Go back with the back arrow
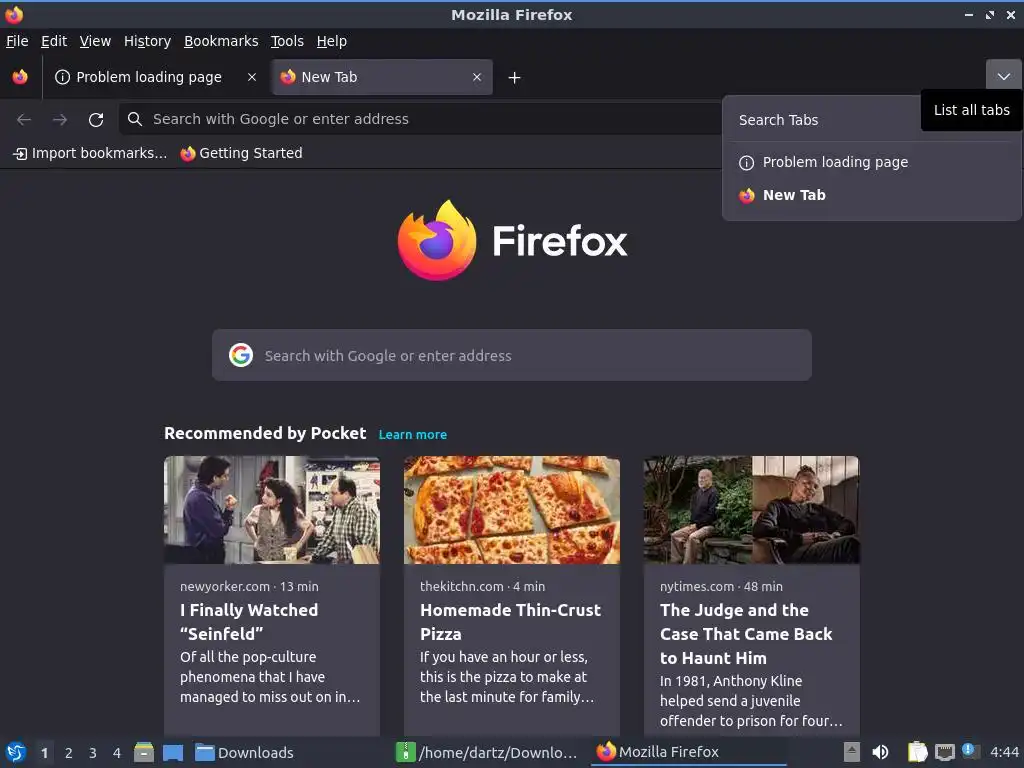Image resolution: width=1024 pixels, height=768 pixels. coord(24,120)
